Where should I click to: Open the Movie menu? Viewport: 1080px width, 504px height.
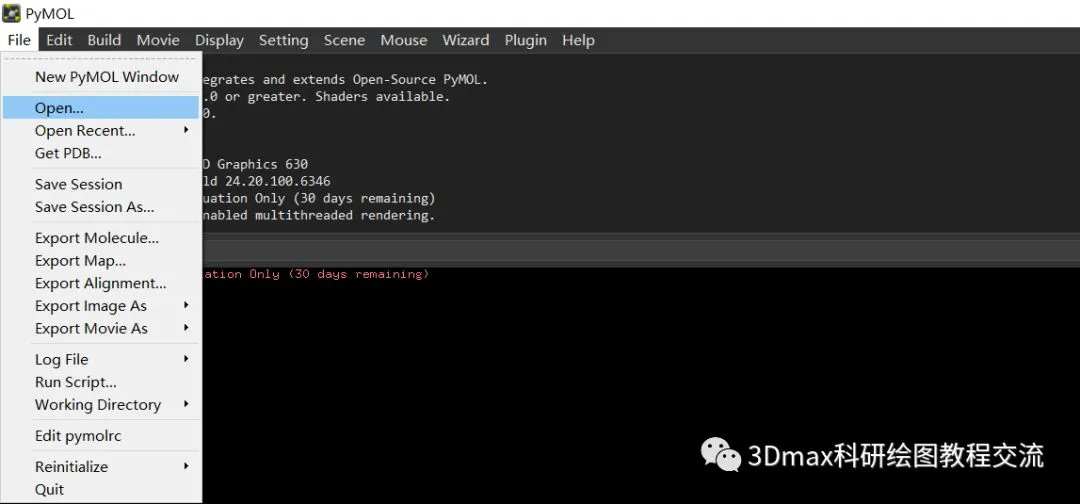(x=158, y=40)
